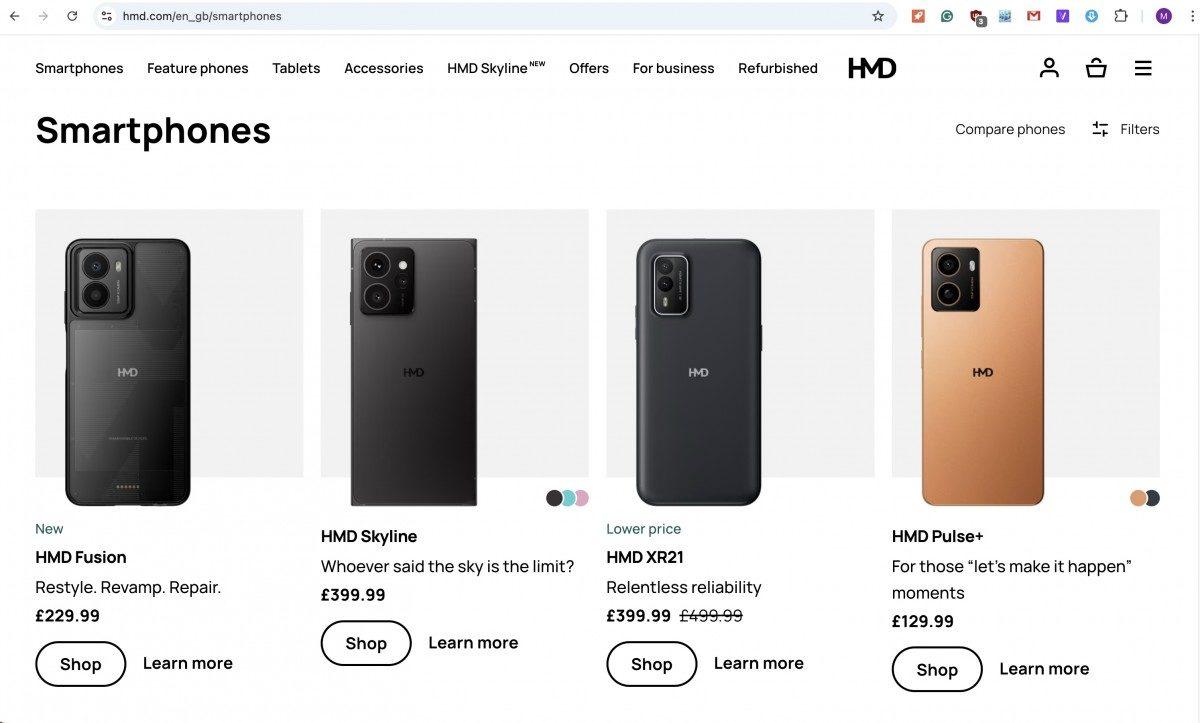Open the For business menu item
This screenshot has height=723, width=1200.
(x=673, y=67)
